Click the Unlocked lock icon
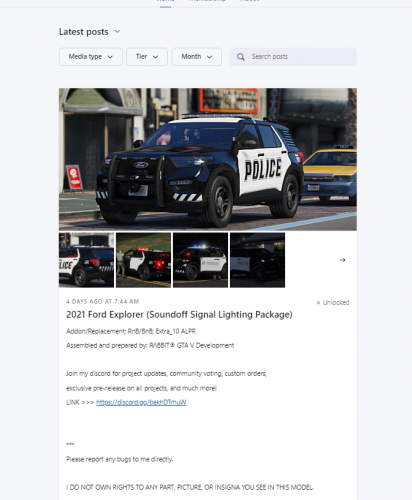The width and height of the screenshot is (412, 500). [x=318, y=303]
